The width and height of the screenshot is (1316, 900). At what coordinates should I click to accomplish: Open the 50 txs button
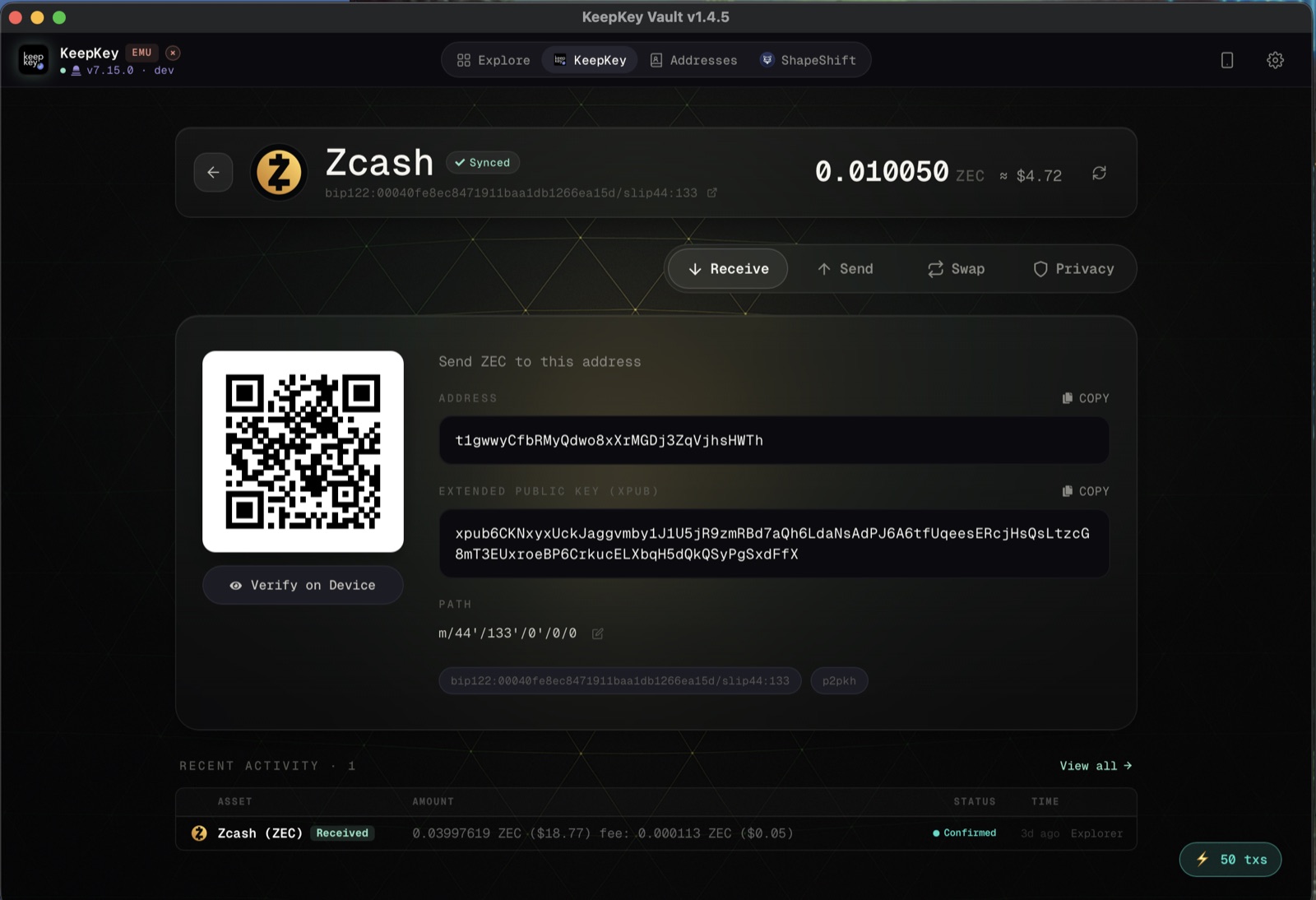pyautogui.click(x=1230, y=860)
